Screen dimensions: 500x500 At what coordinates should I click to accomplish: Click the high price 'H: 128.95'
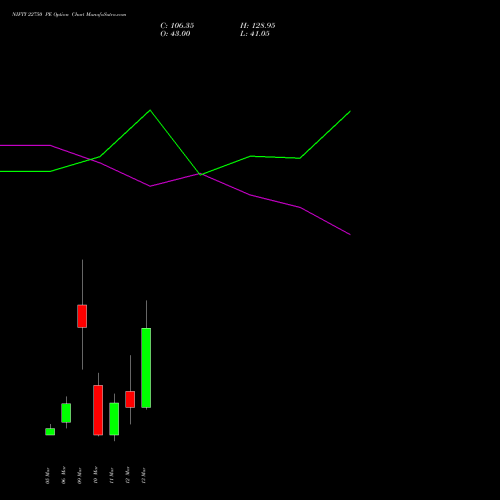pyautogui.click(x=258, y=26)
